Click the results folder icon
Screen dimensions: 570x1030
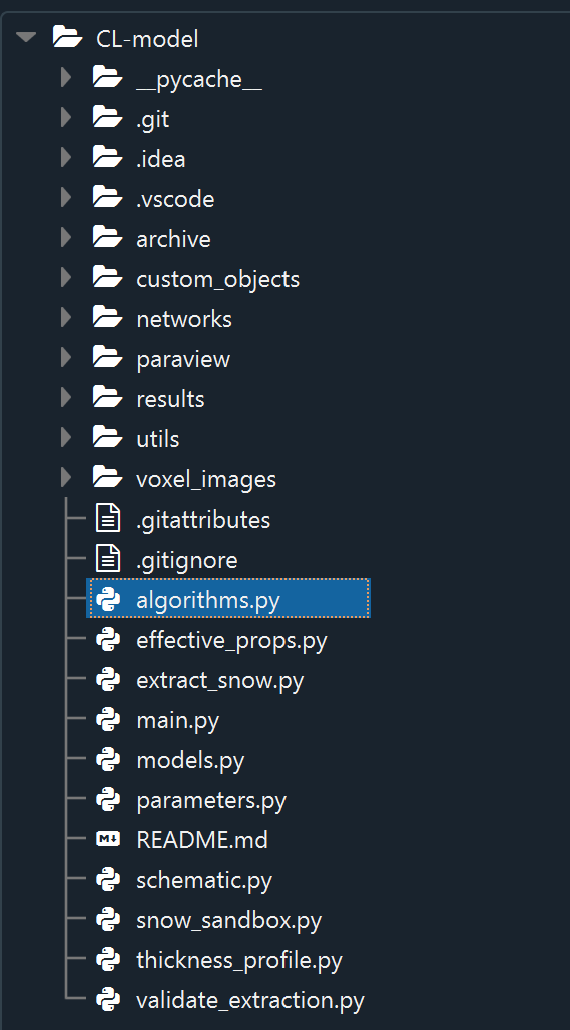tap(108, 398)
